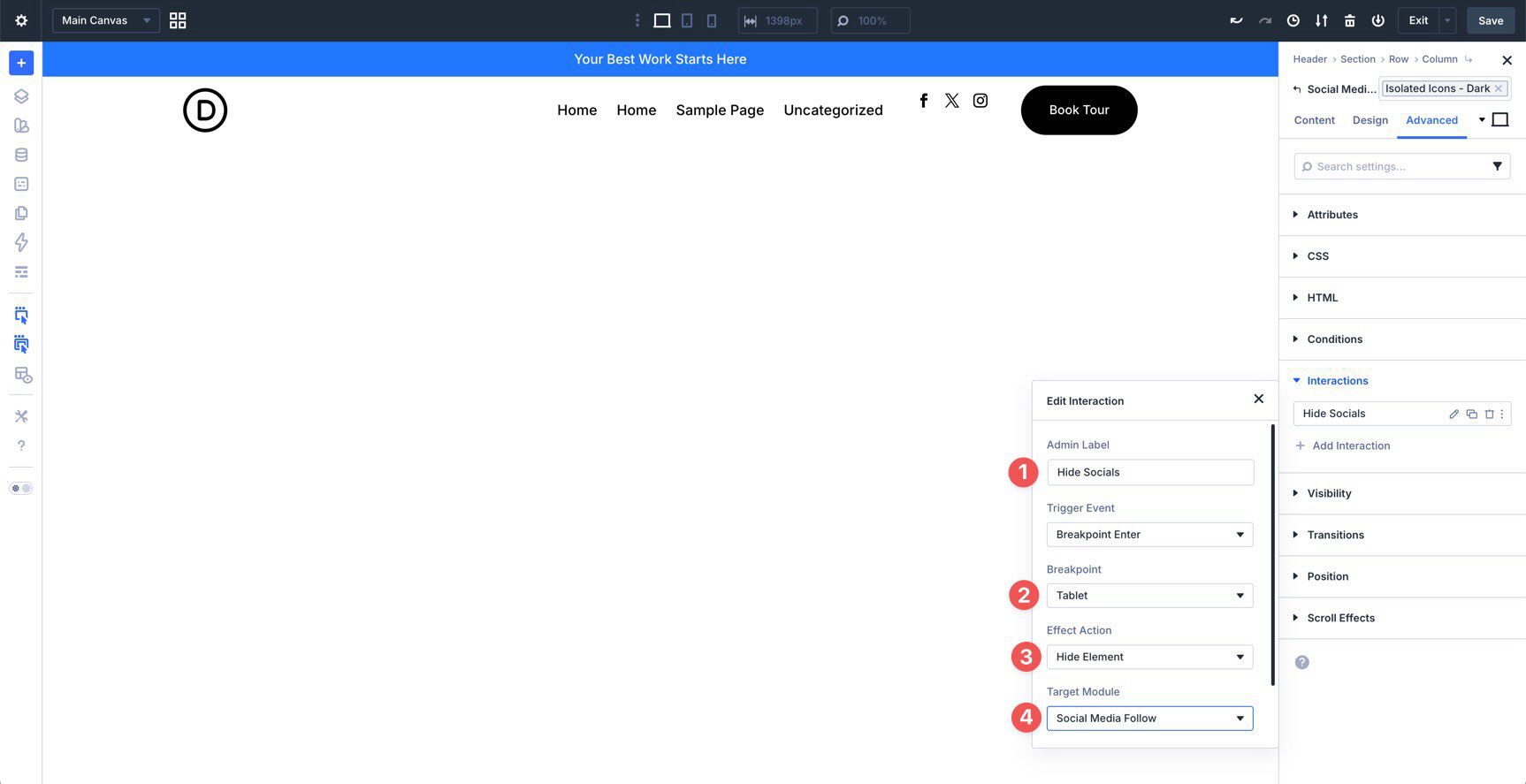
Task: Open editing history clock icon
Action: (1293, 20)
